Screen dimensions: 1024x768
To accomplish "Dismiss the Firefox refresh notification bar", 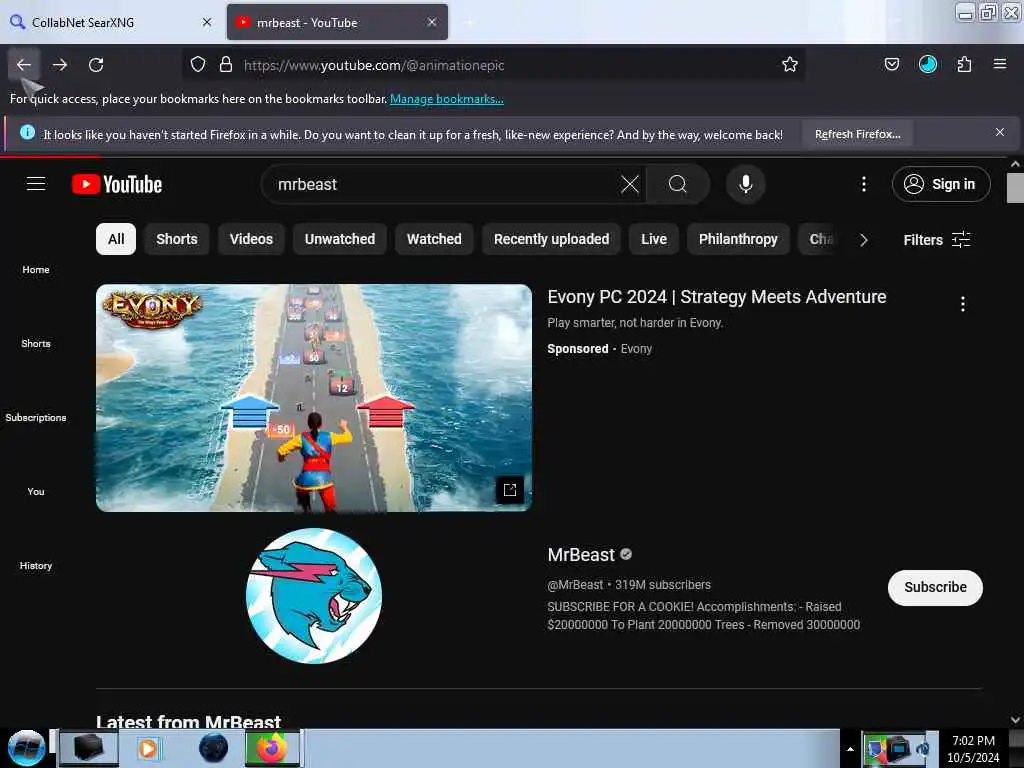I will tap(999, 133).
